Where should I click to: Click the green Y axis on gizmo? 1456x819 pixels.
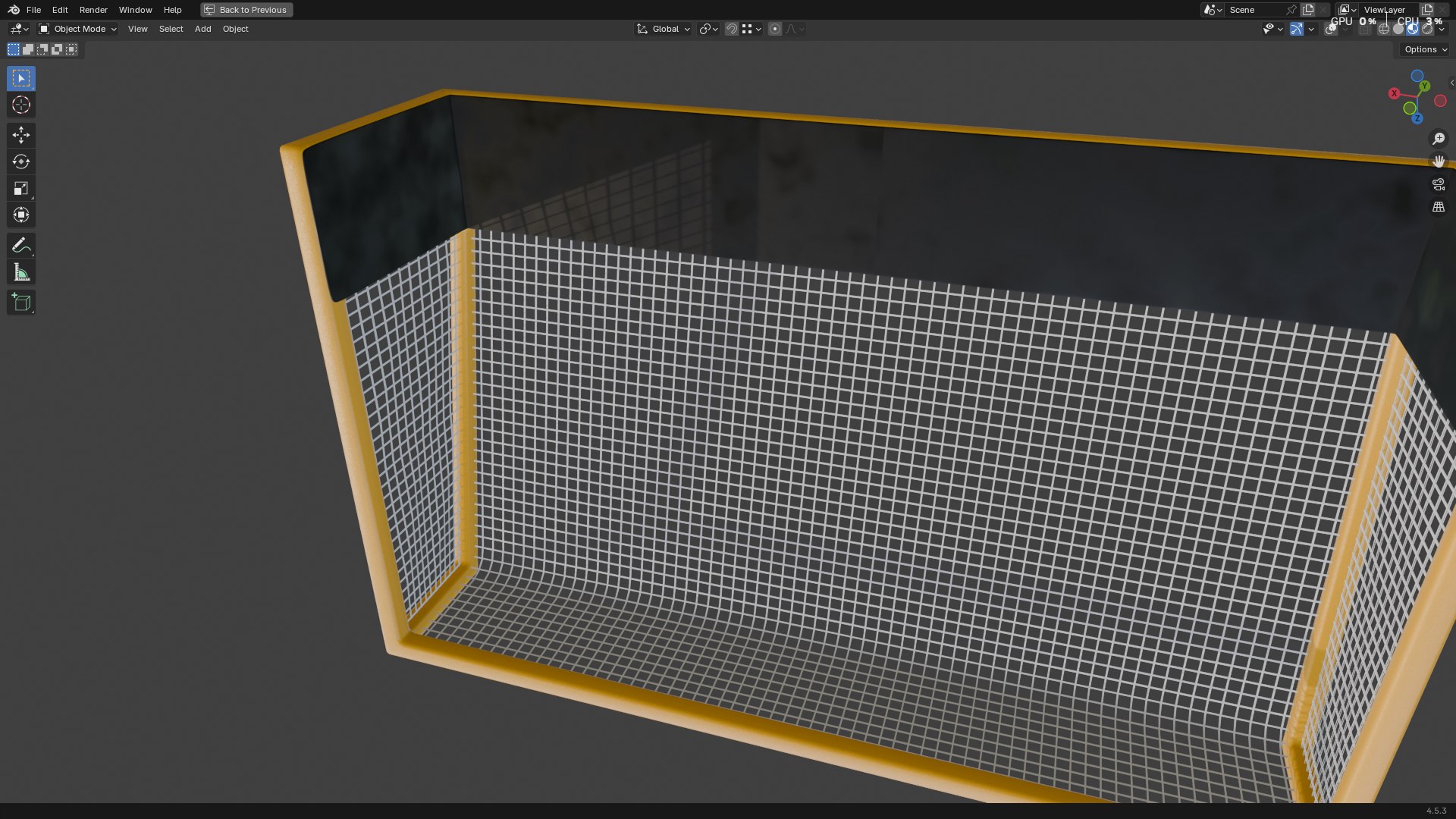(x=1424, y=86)
